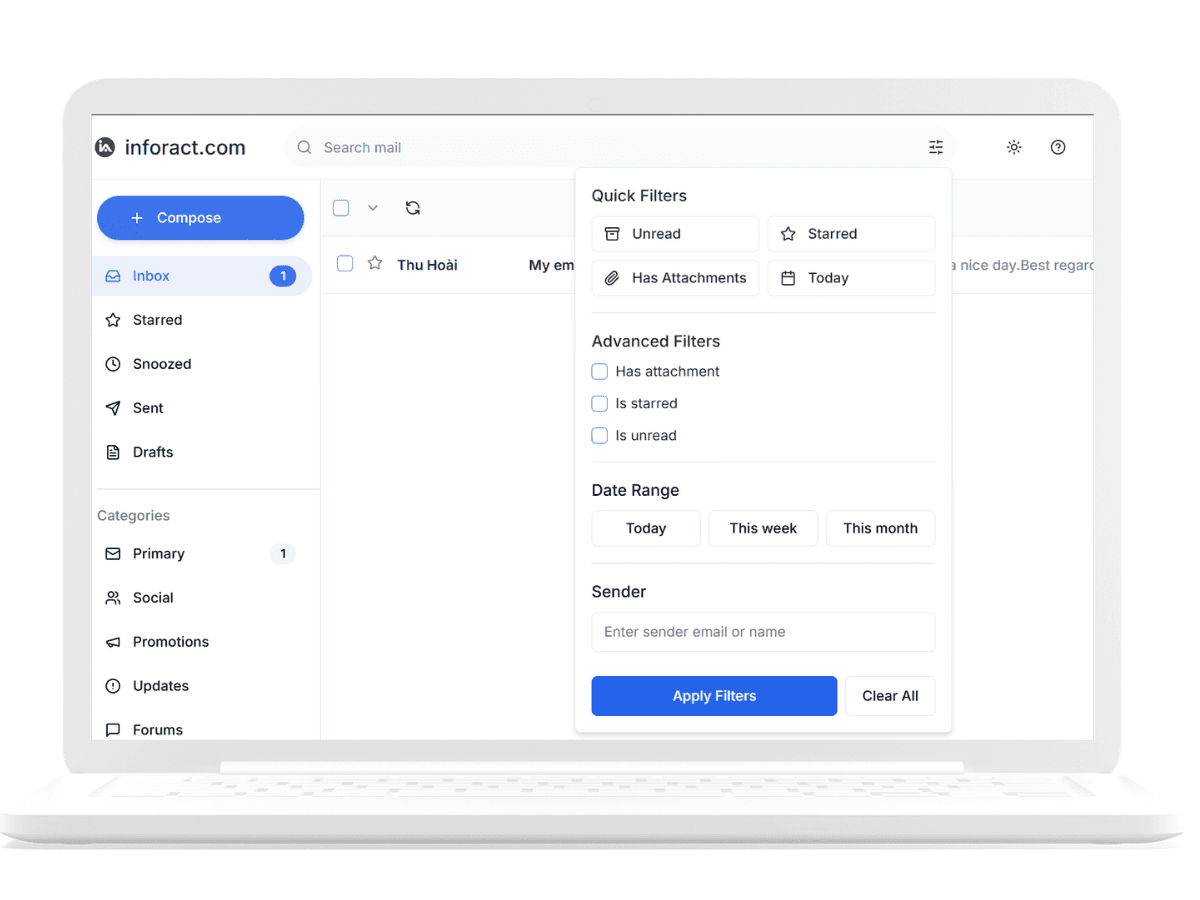Star the email from Thu Hoài
The image size is (1200, 900).
(x=374, y=263)
